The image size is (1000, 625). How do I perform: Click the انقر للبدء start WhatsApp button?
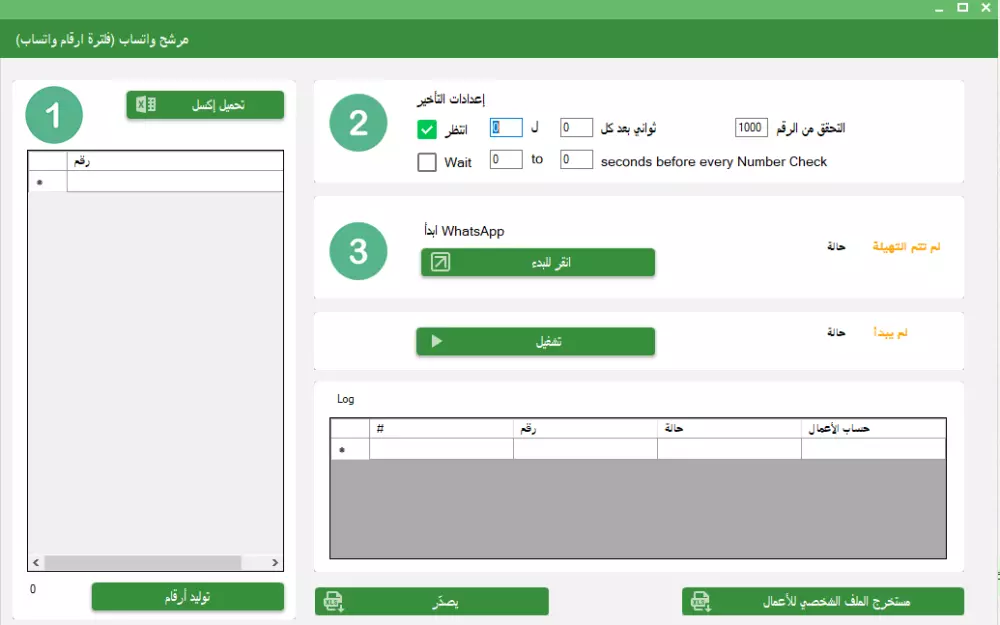pyautogui.click(x=538, y=262)
